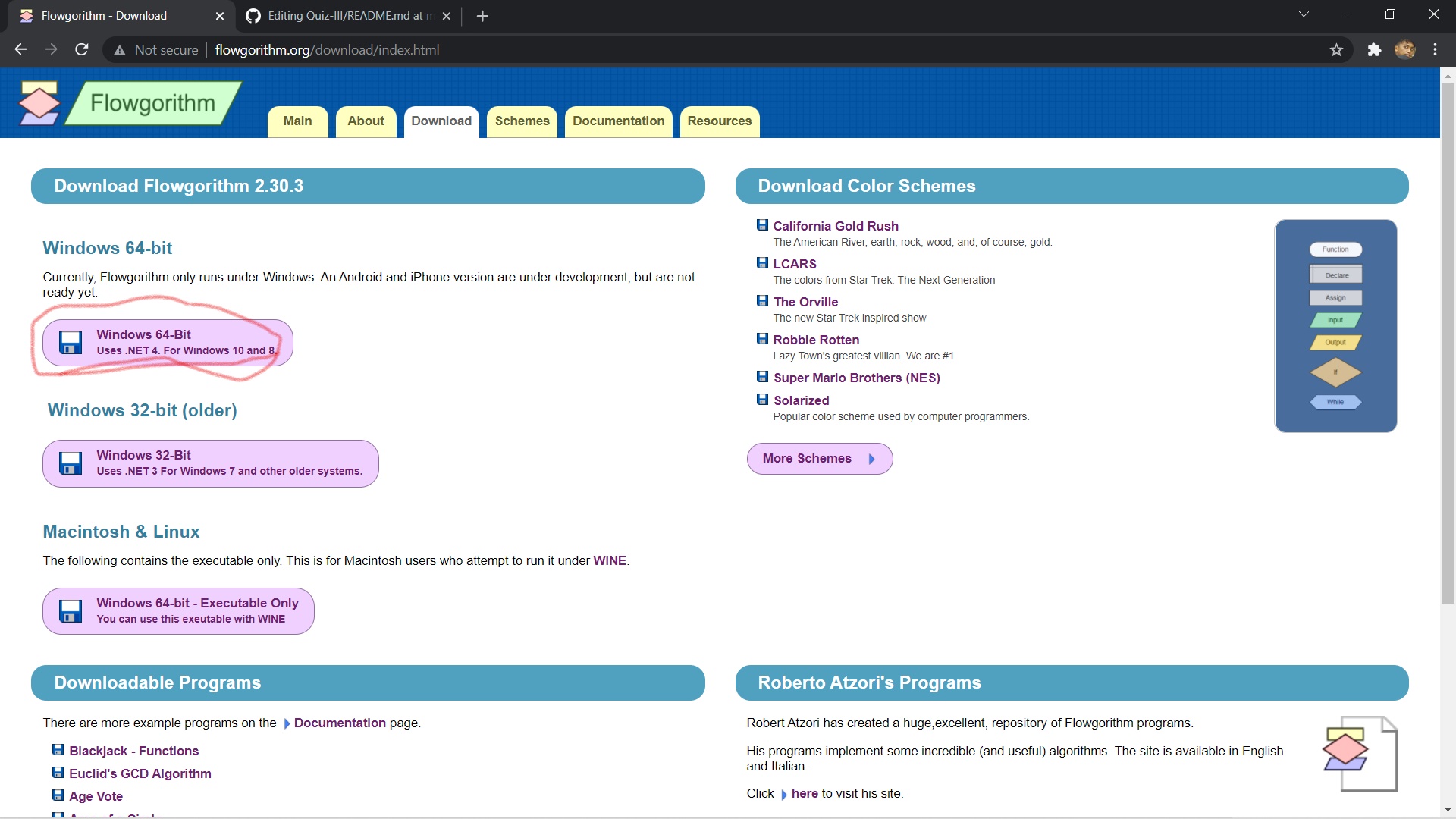Click the floppy disk icon on Windows 64-Bit download
Screen dimensions: 1456x819
71,342
